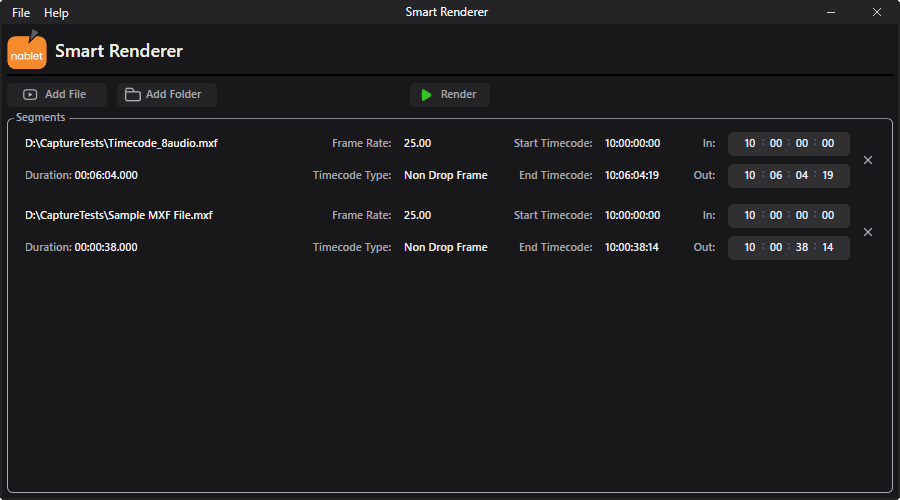Select the D:\CaptureTests\Timecode_8audio.mxf file path
This screenshot has width=900, height=500.
coord(121,144)
